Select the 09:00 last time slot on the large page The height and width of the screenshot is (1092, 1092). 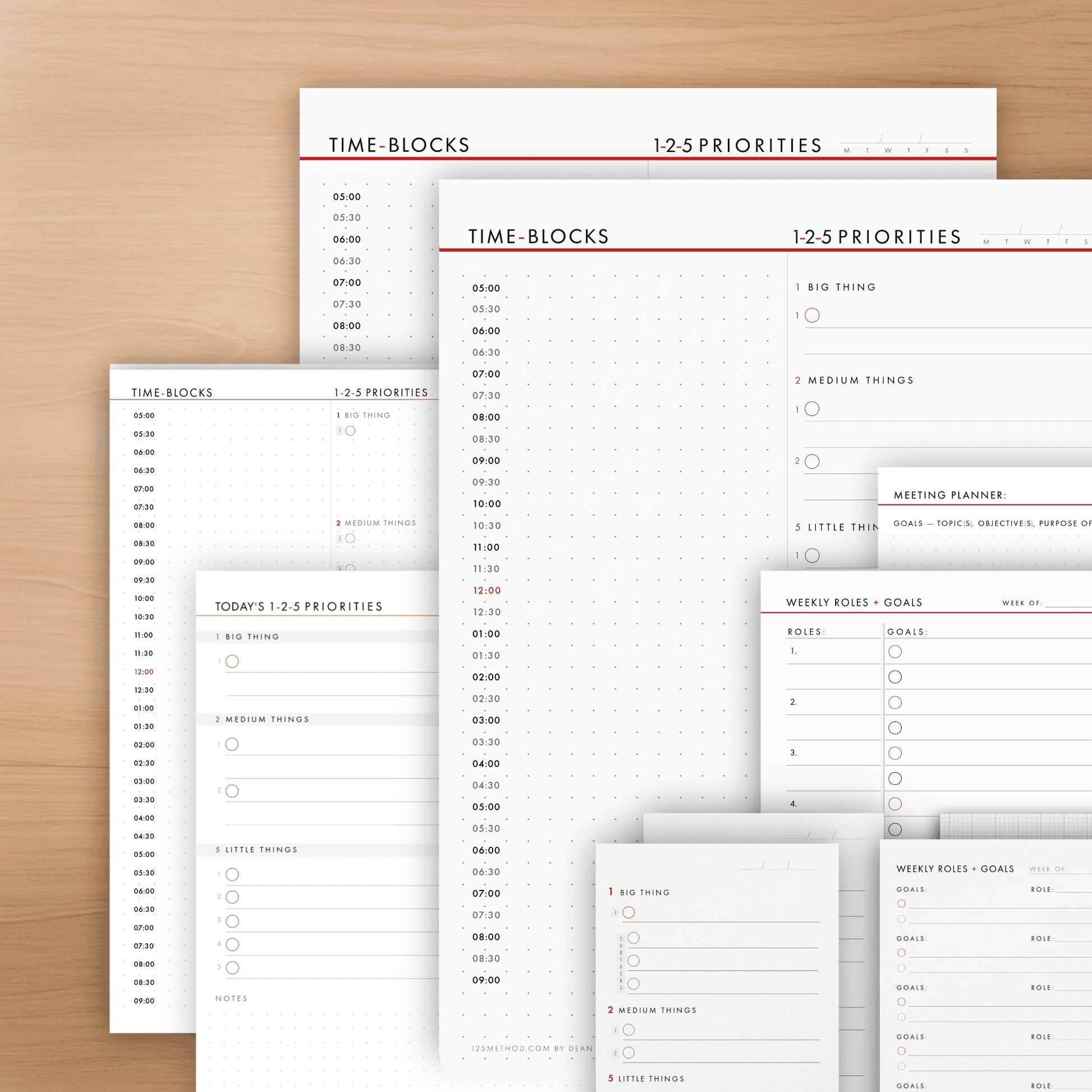point(486,980)
